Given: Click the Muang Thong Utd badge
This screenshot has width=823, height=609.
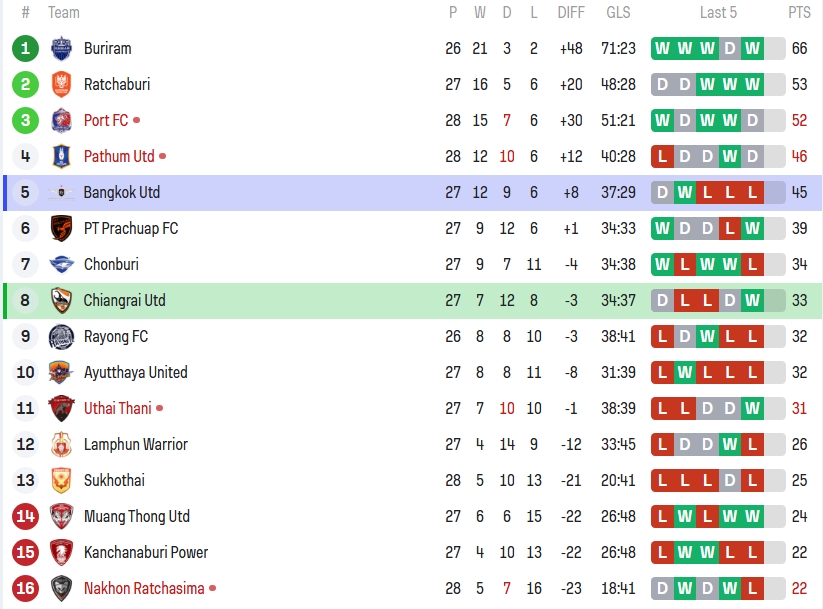Looking at the screenshot, I should click(x=61, y=516).
